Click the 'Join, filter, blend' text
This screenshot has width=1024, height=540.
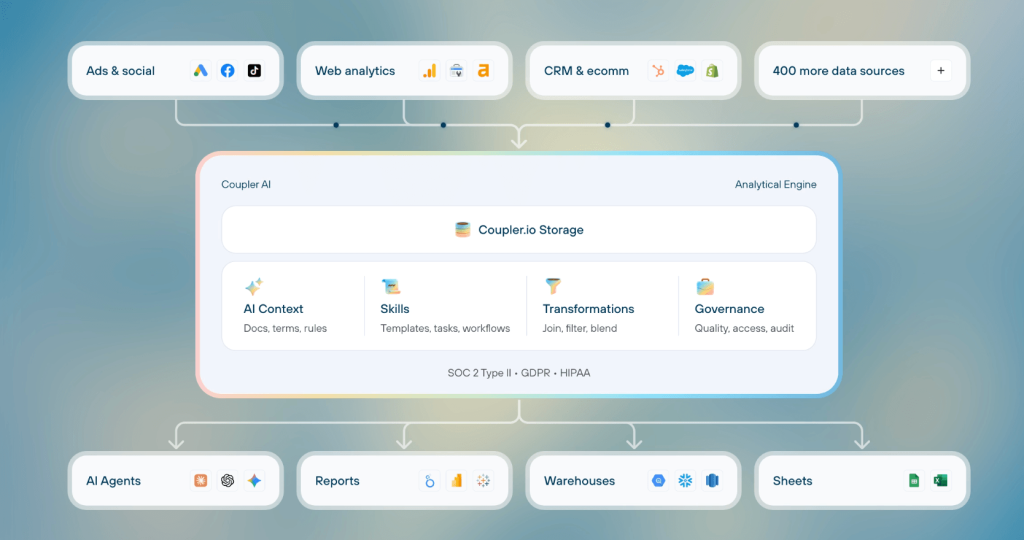[579, 328]
